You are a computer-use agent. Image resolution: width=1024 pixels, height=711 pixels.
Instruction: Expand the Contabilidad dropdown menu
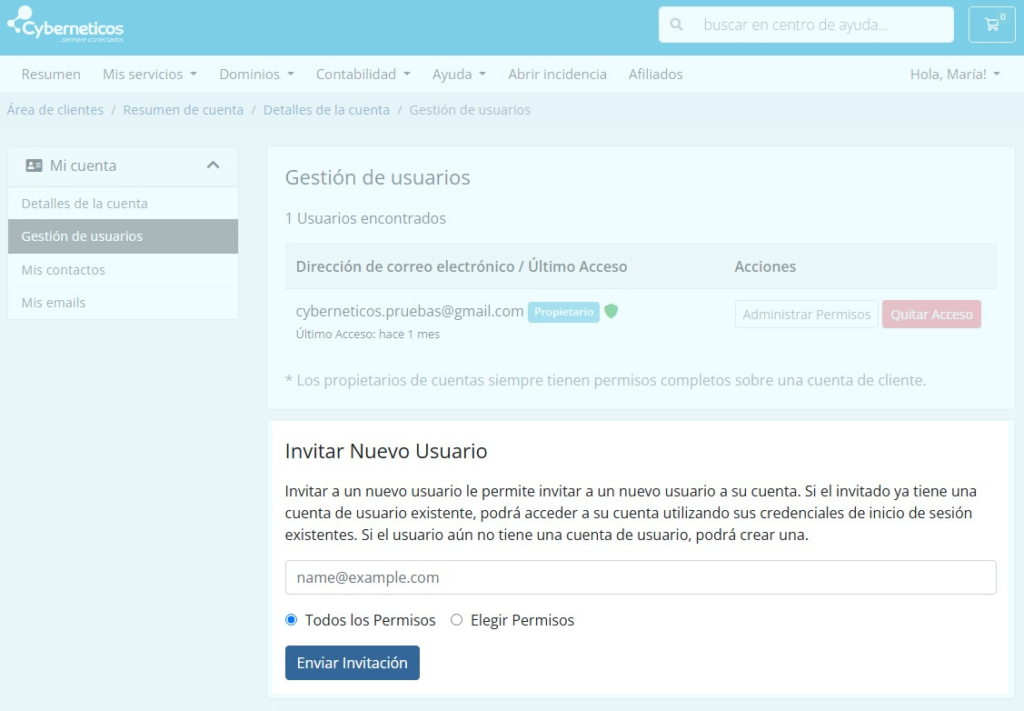click(363, 74)
